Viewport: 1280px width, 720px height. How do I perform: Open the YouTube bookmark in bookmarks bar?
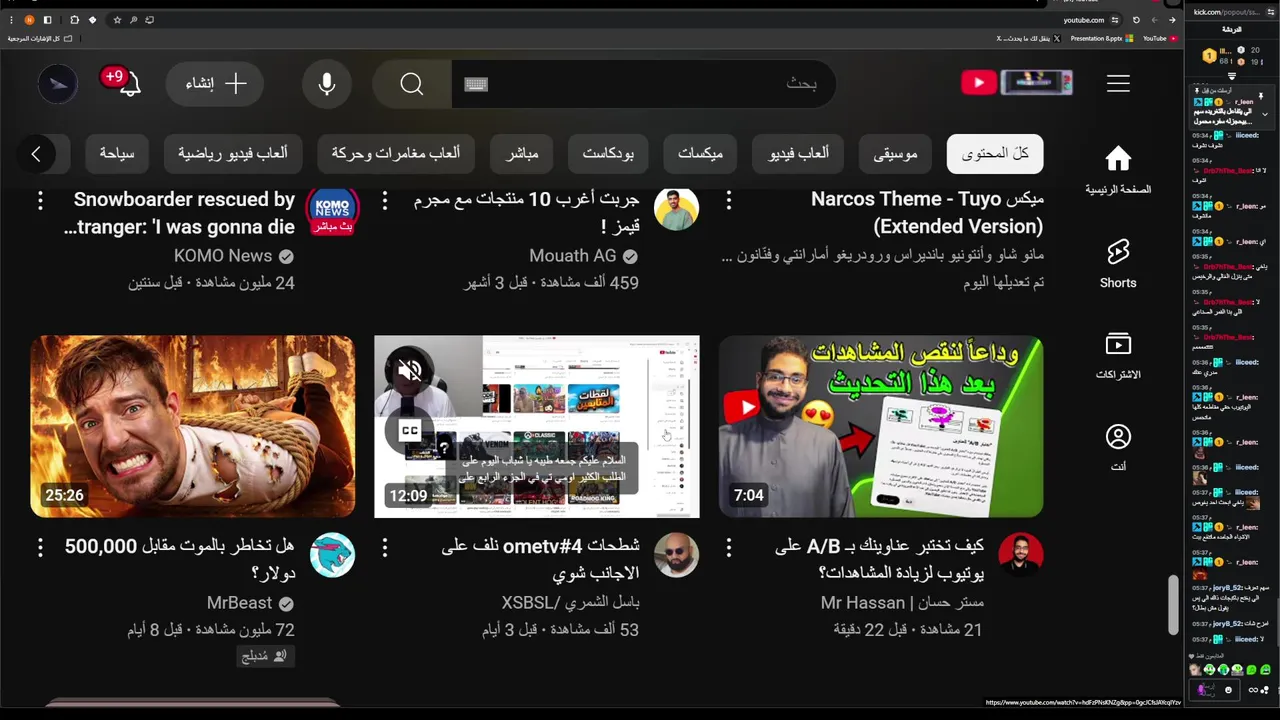pos(1160,38)
